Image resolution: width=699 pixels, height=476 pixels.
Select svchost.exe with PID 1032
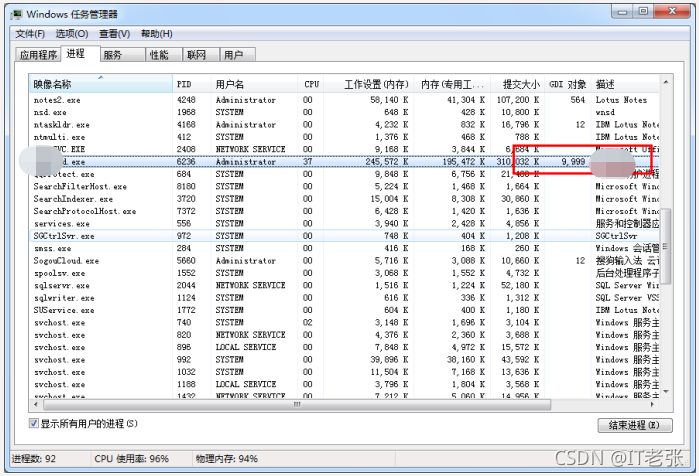pos(345,372)
